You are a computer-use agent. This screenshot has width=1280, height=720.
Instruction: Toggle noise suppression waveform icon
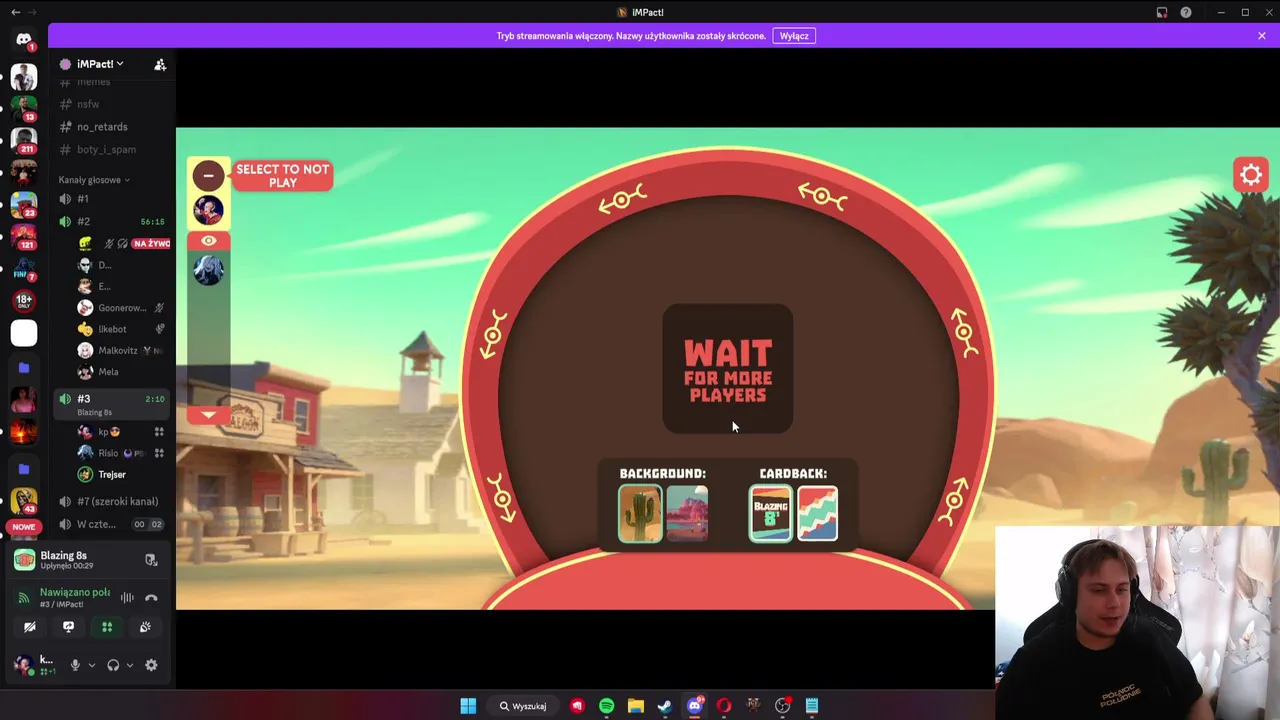pos(127,598)
